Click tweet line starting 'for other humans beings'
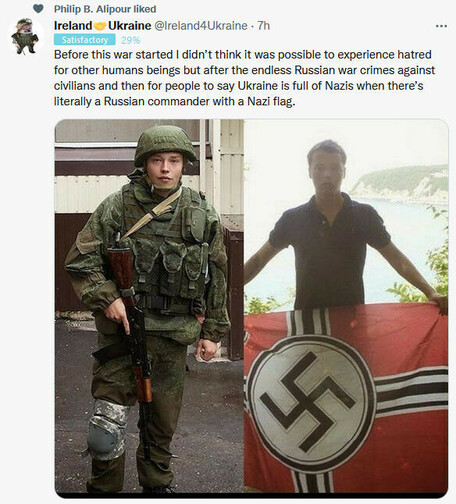 click(x=244, y=70)
